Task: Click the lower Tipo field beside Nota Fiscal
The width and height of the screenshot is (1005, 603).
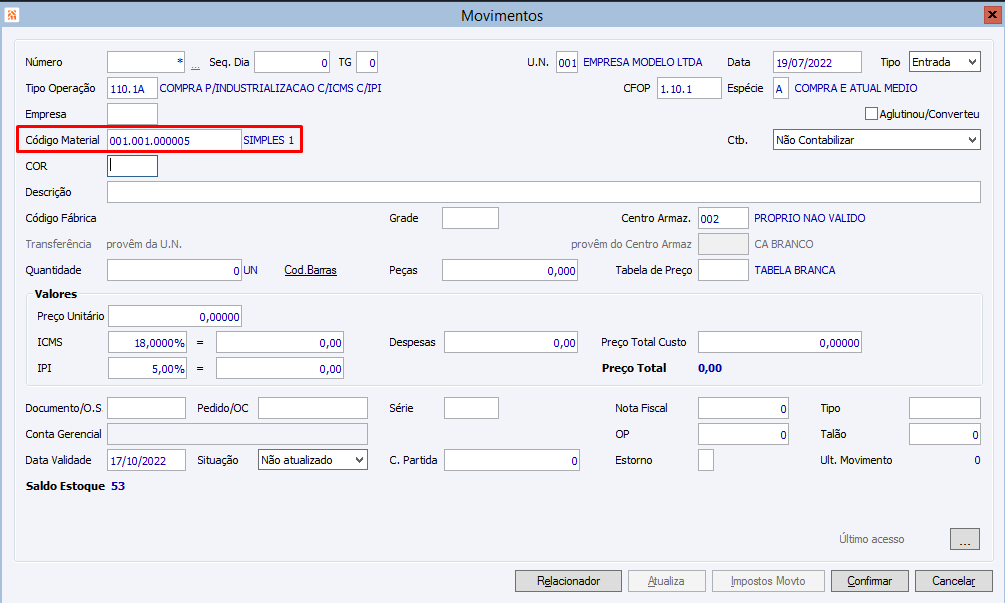Action: pyautogui.click(x=945, y=408)
